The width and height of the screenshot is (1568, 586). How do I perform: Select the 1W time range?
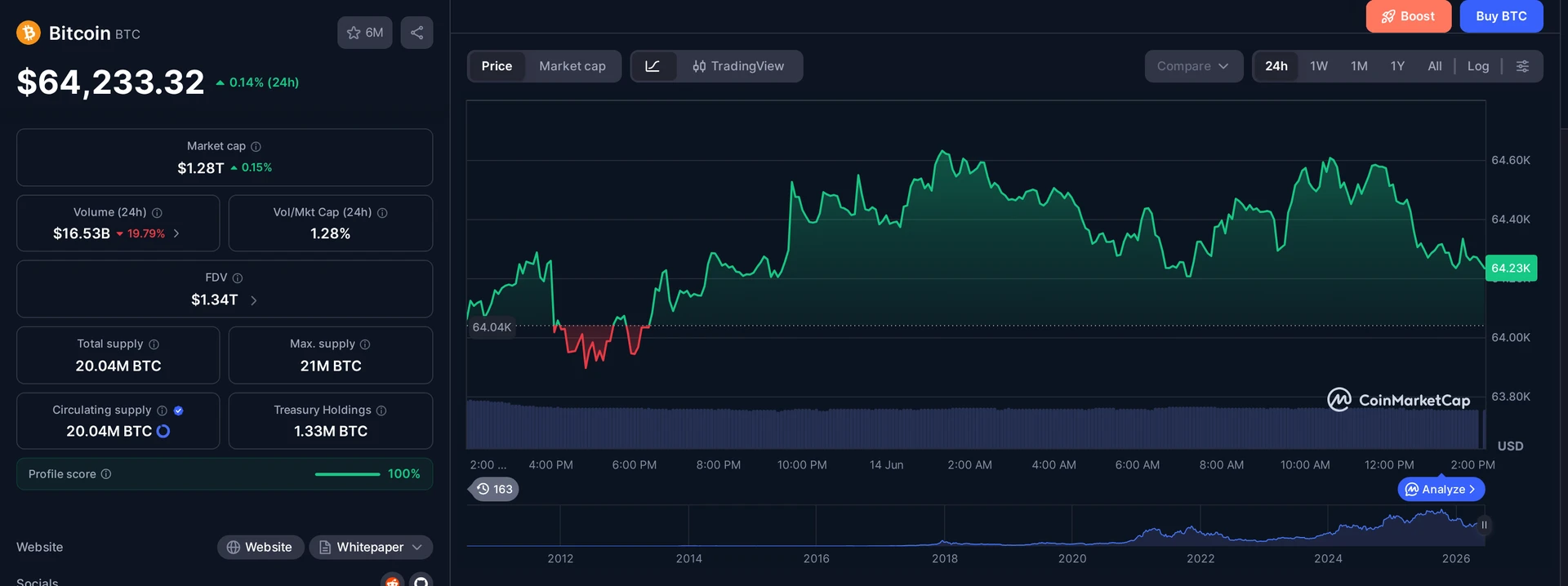[x=1319, y=66]
